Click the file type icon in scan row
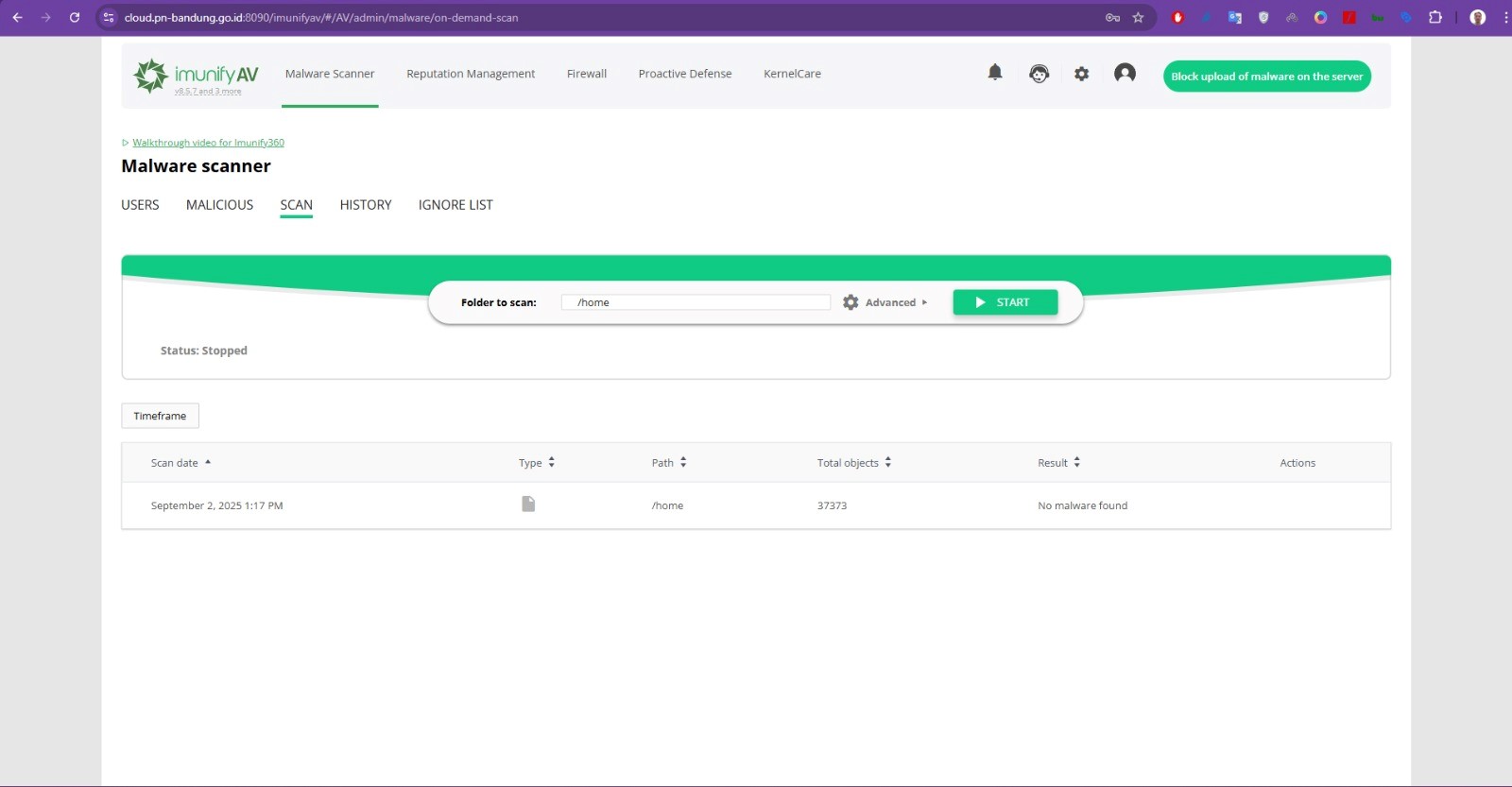 coord(528,505)
